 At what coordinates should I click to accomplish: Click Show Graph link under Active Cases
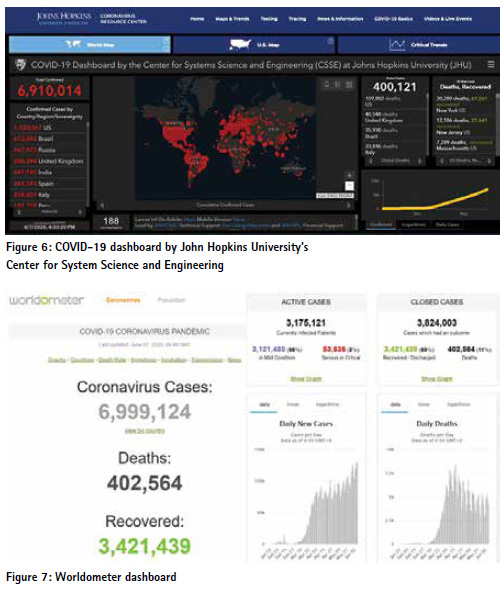pos(306,379)
